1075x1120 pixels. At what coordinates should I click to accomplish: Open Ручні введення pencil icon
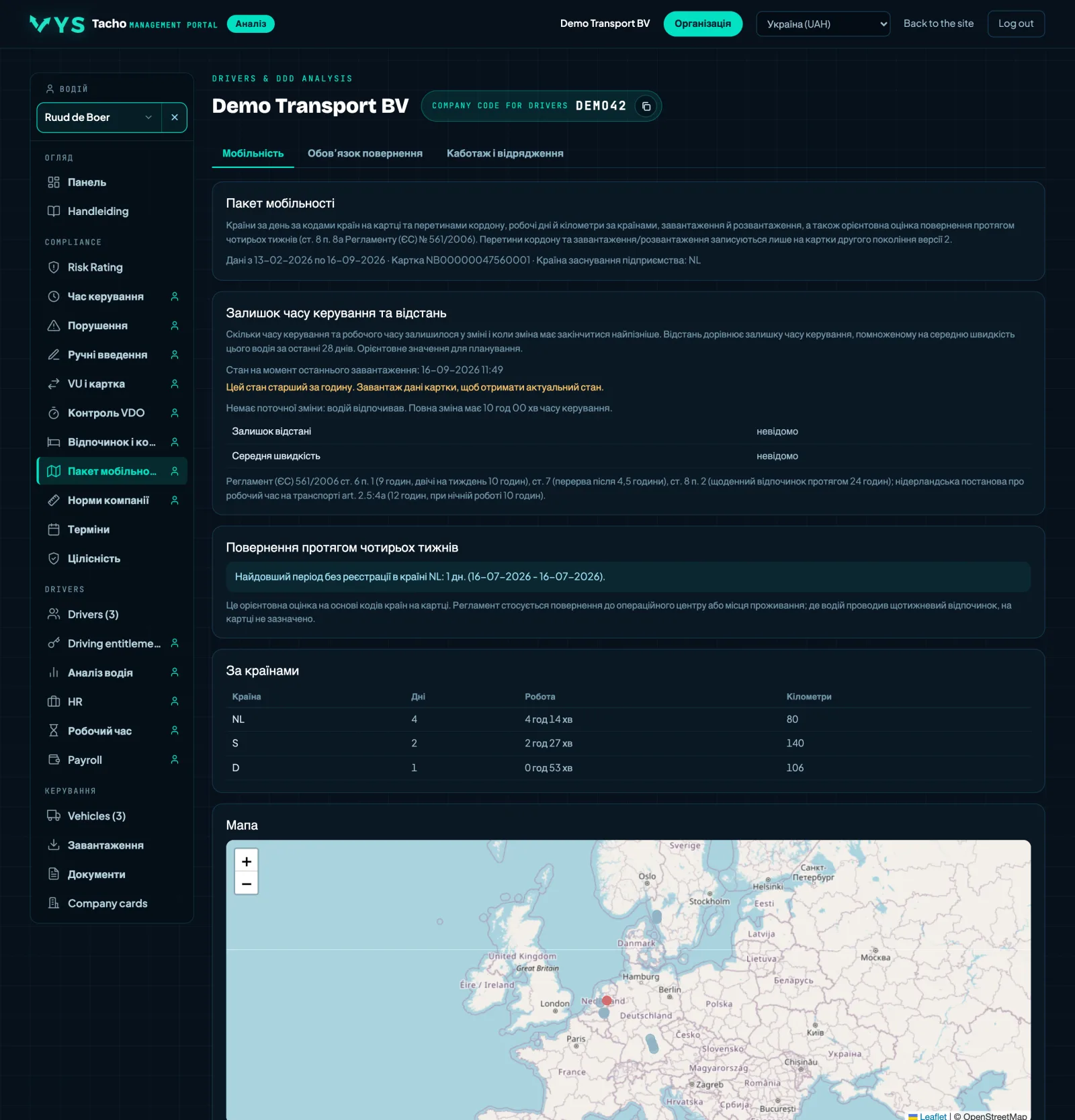coord(54,355)
